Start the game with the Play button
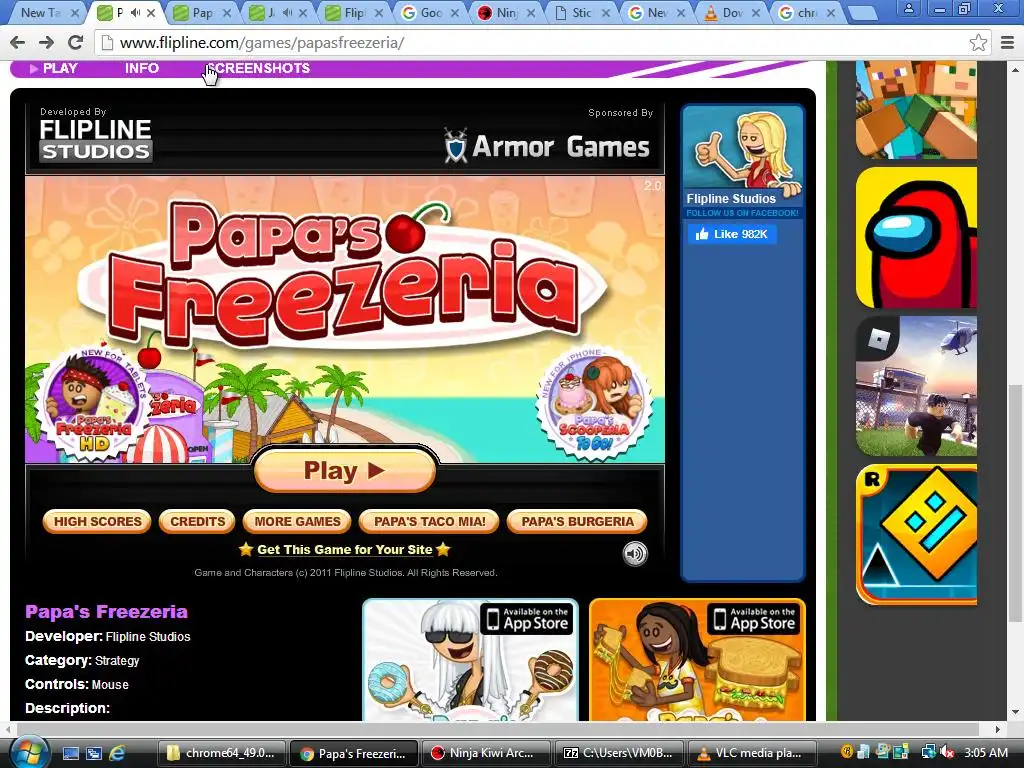Viewport: 1024px width, 768px height. pos(345,471)
